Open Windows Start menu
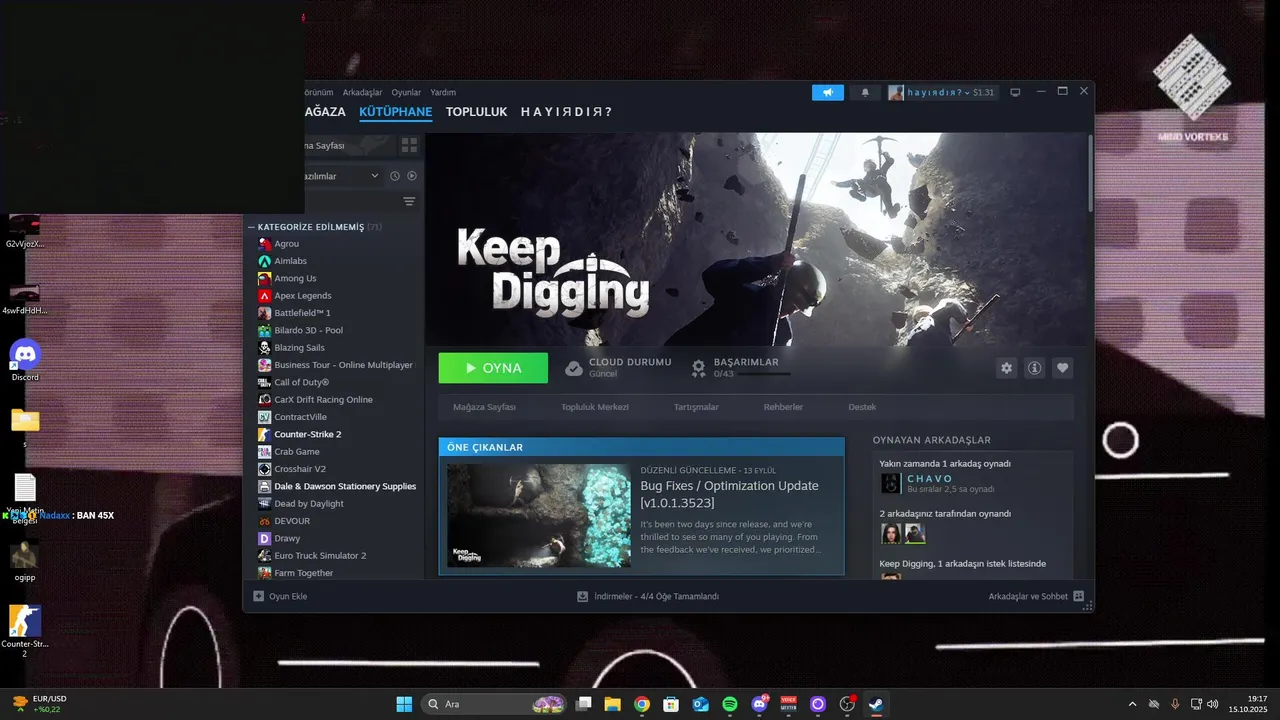Screen dimensions: 1280x720 click(404, 704)
